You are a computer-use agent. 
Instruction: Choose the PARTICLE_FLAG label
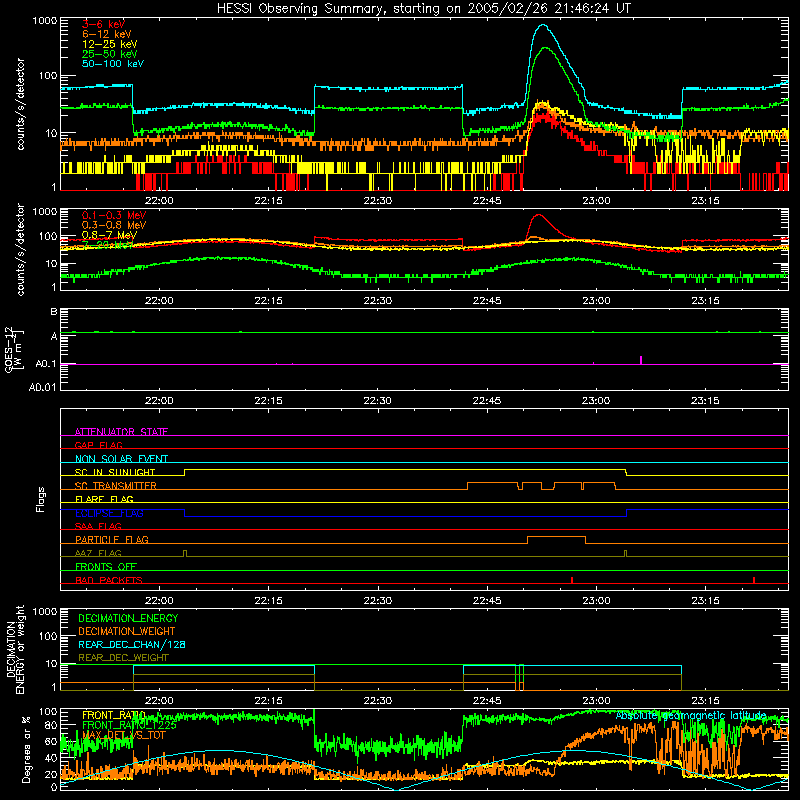coord(112,539)
